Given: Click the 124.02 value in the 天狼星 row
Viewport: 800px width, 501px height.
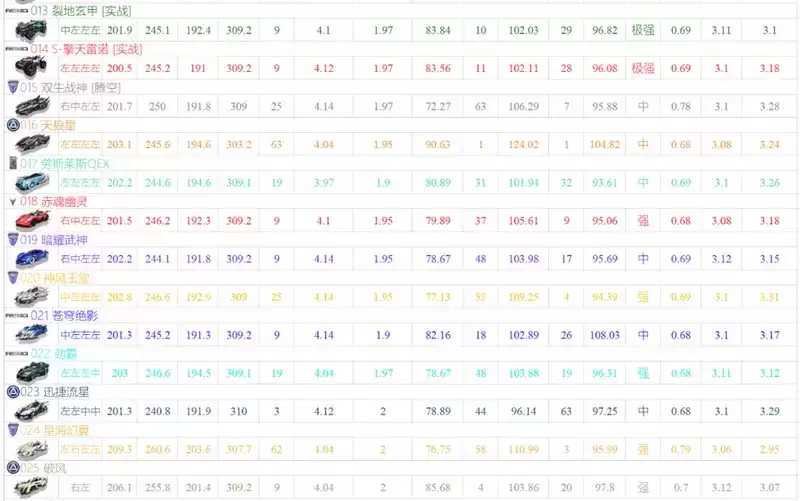Looking at the screenshot, I should tap(522, 145).
